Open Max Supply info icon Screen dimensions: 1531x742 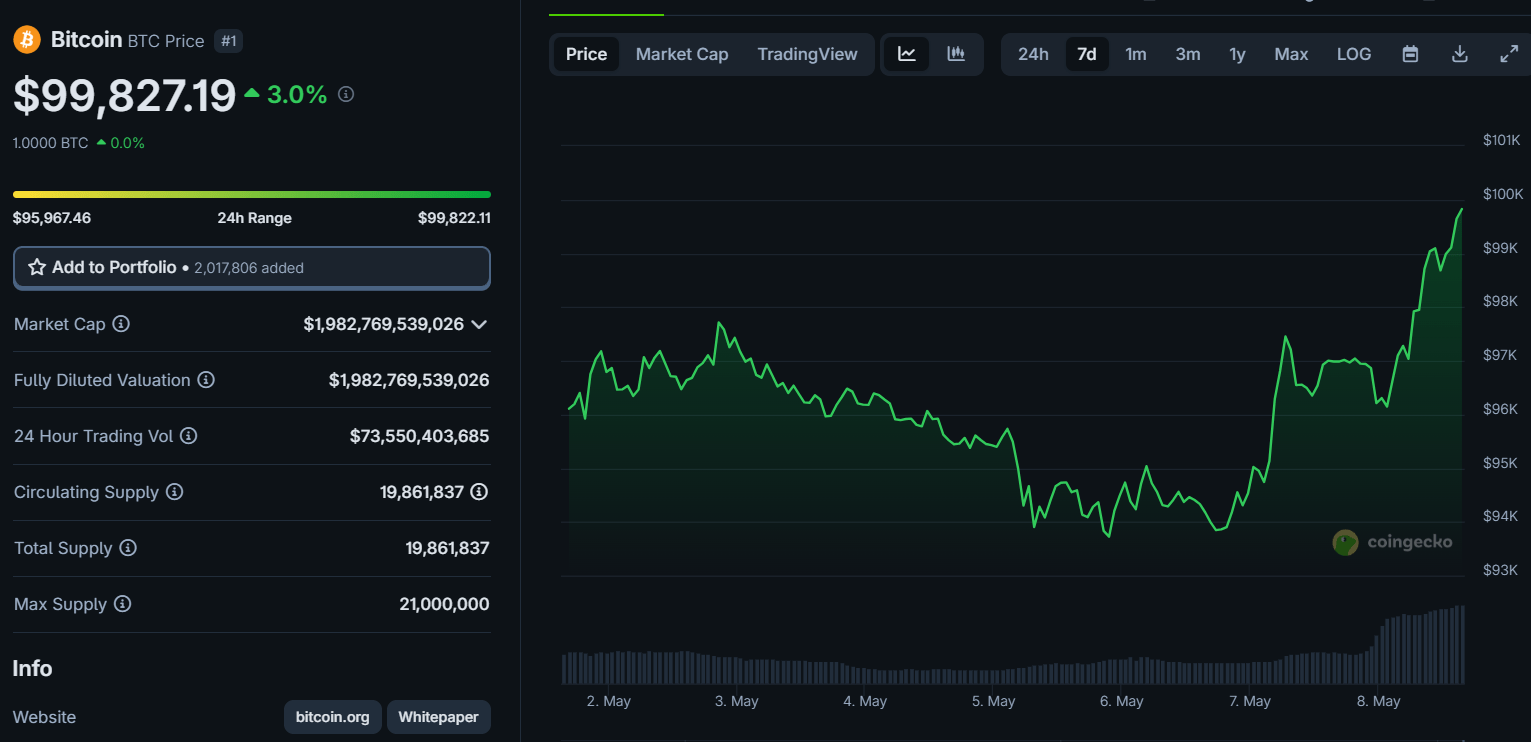122,604
